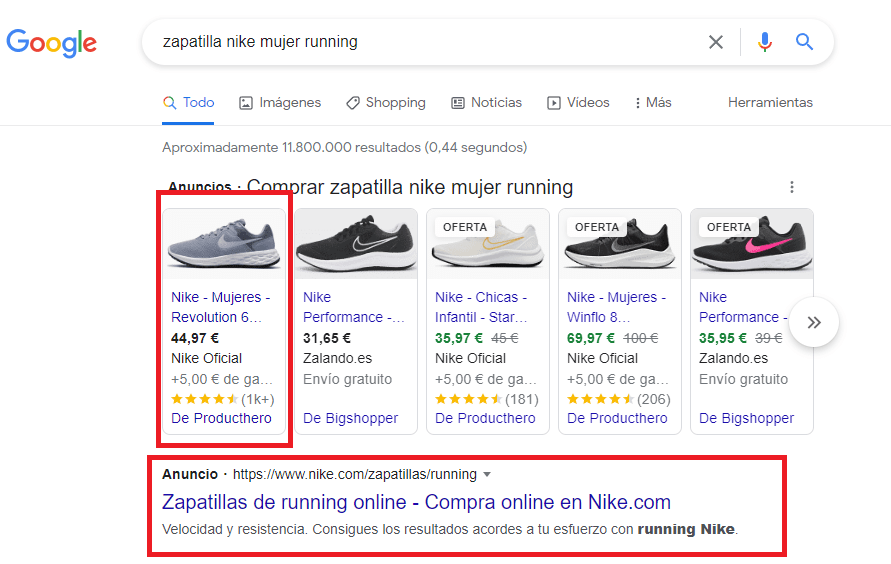
Task: Click Zalando.es seller on the 31,65 € card
Action: [338, 358]
